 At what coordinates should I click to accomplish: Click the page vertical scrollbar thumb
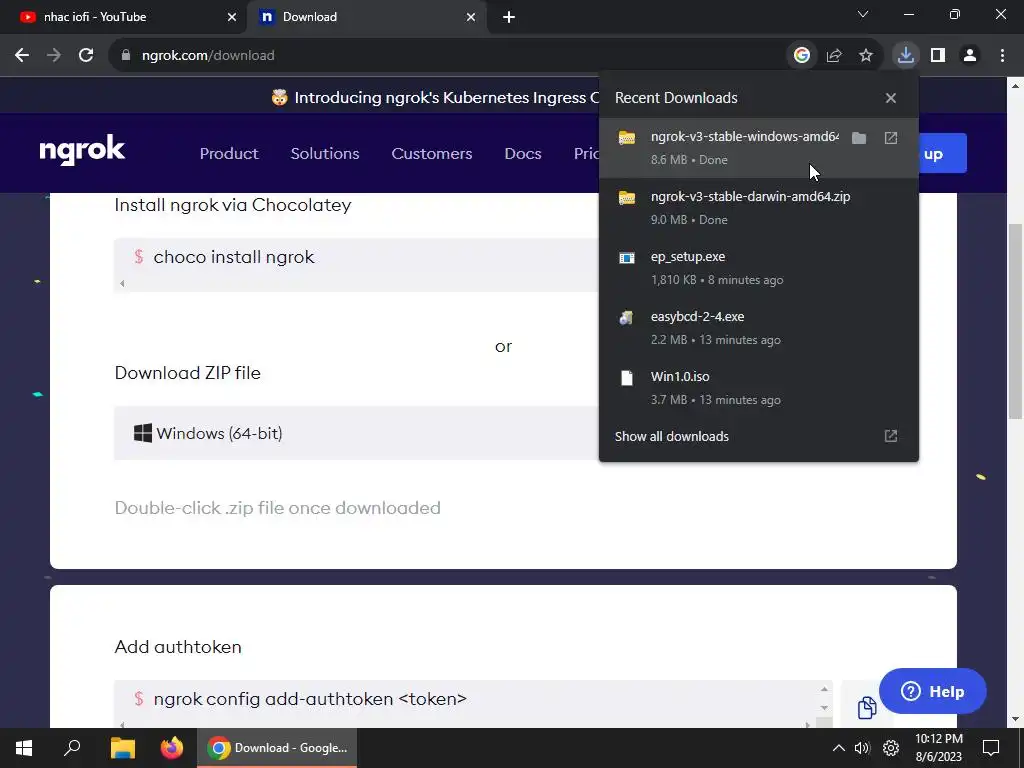(1015, 321)
